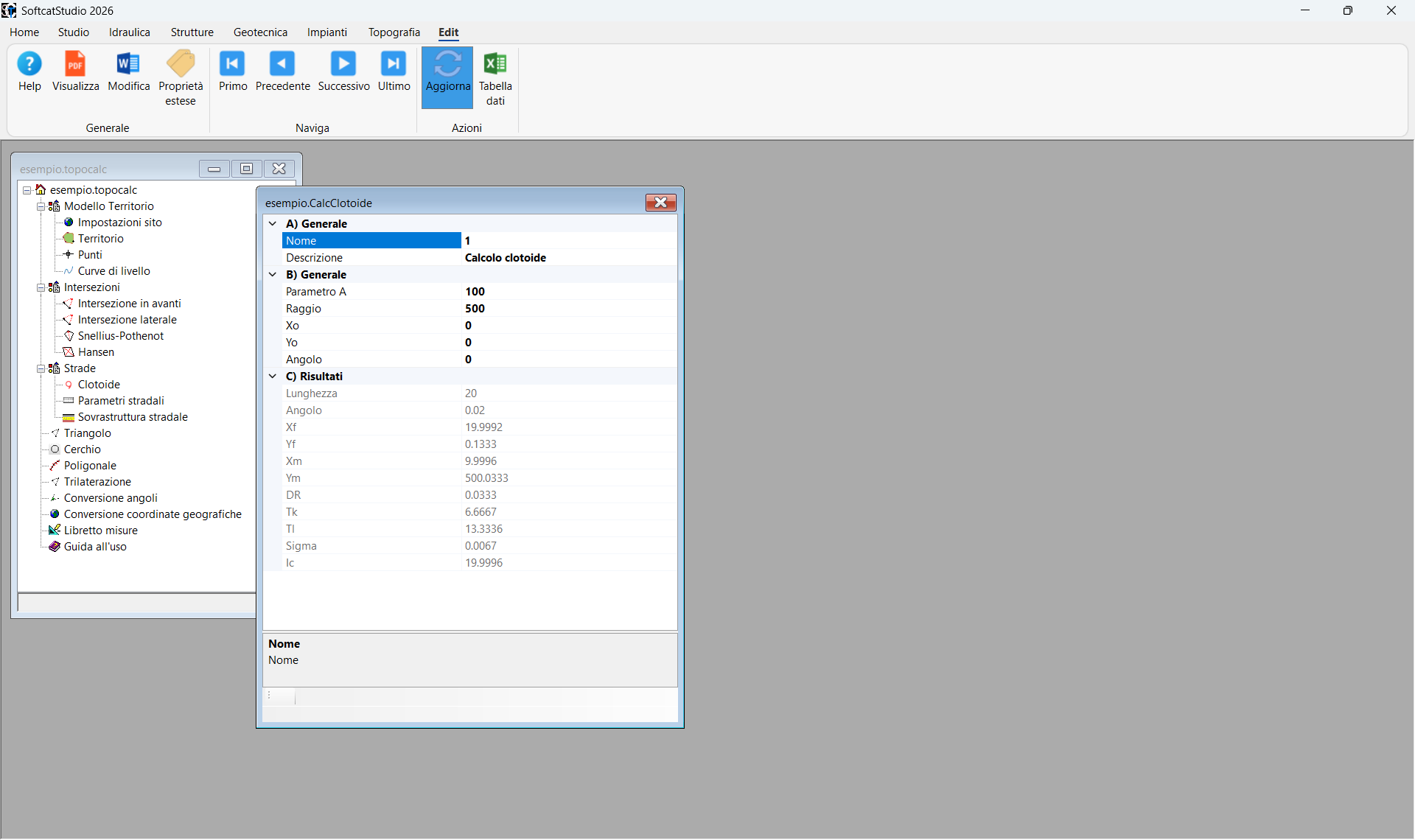Open Triangolo tree node
The height and width of the screenshot is (840, 1415).
click(x=87, y=433)
